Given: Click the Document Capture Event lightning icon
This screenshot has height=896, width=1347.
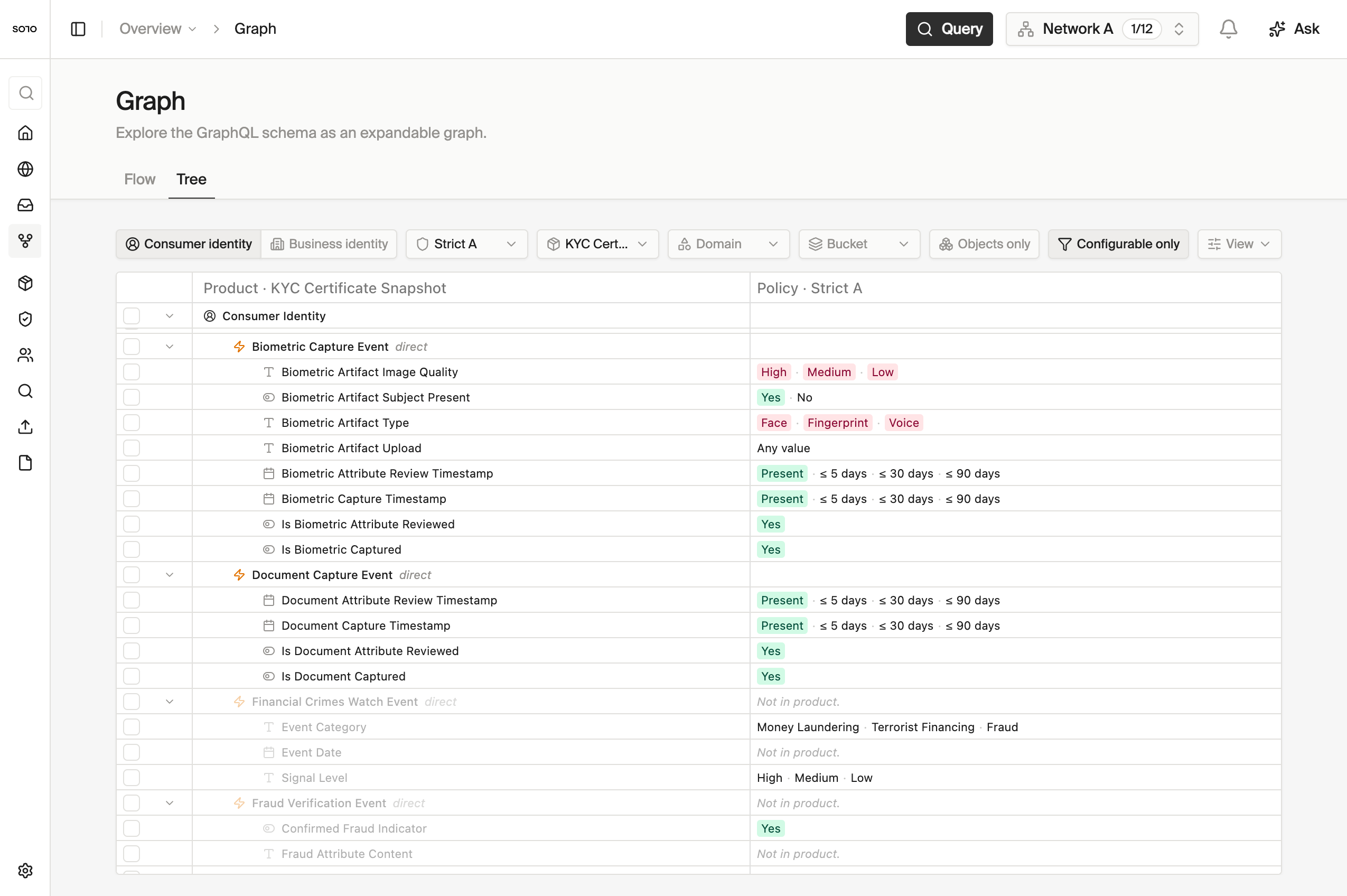Looking at the screenshot, I should 239,575.
